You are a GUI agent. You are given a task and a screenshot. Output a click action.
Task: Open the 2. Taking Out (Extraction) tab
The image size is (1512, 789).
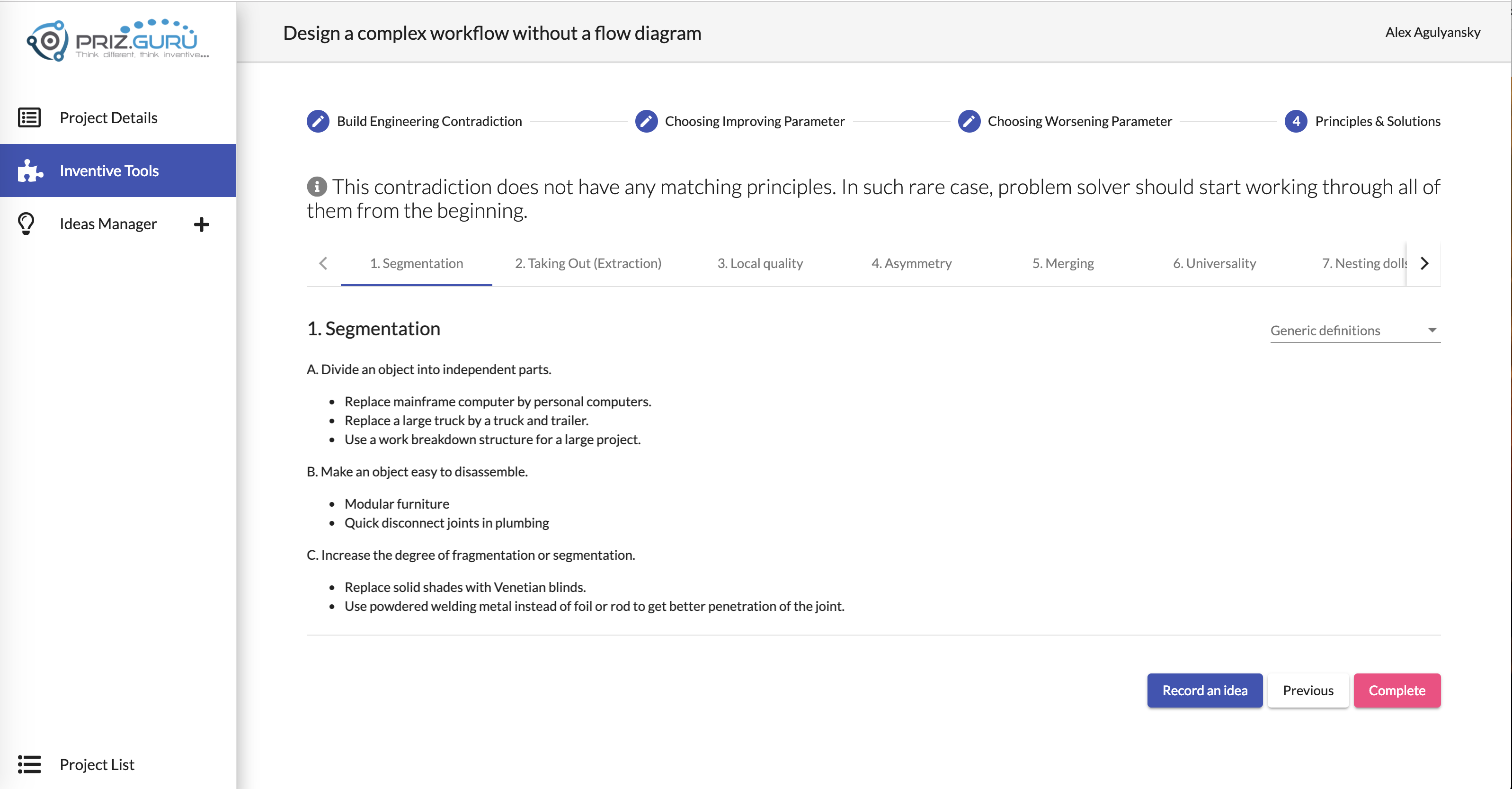click(x=588, y=263)
